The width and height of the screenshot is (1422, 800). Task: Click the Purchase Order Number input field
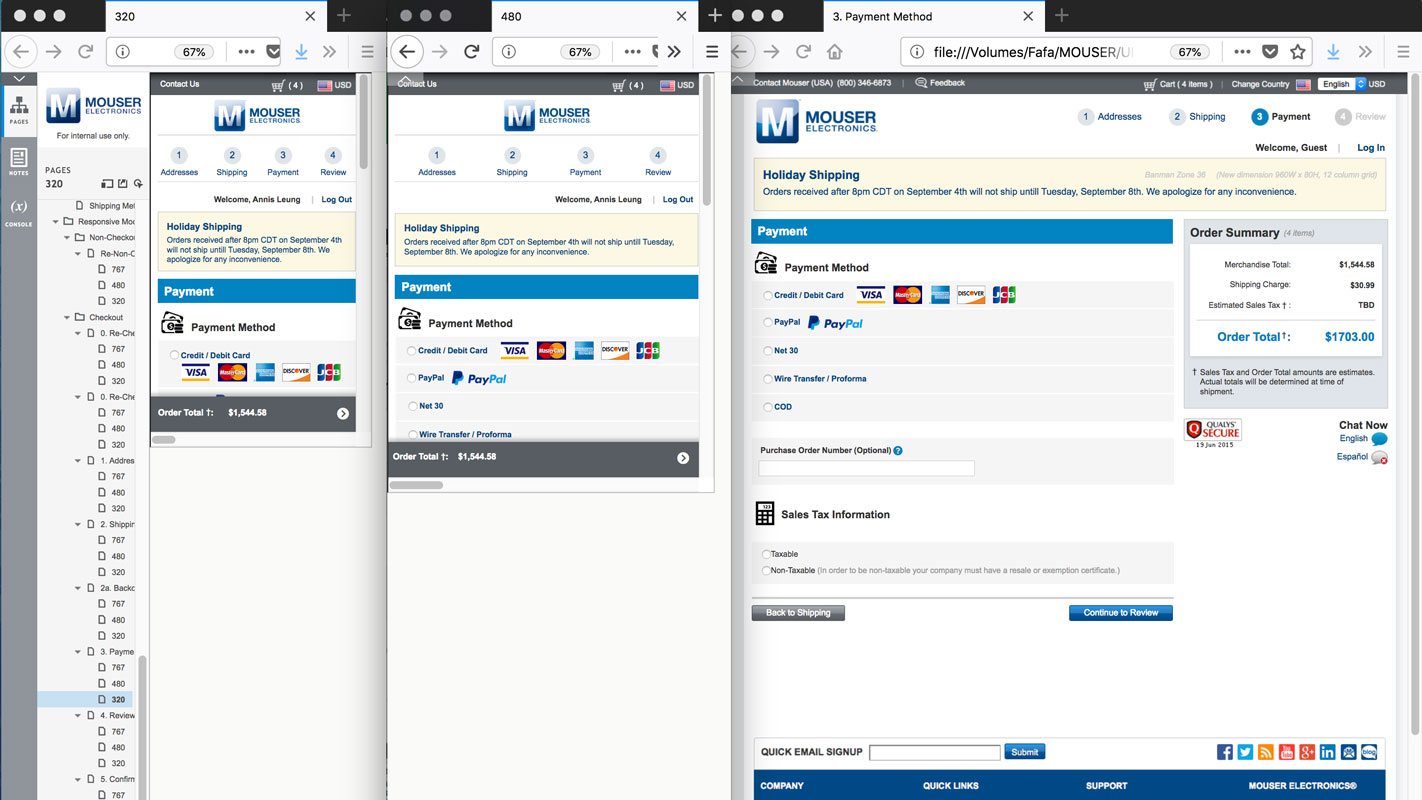coord(866,467)
